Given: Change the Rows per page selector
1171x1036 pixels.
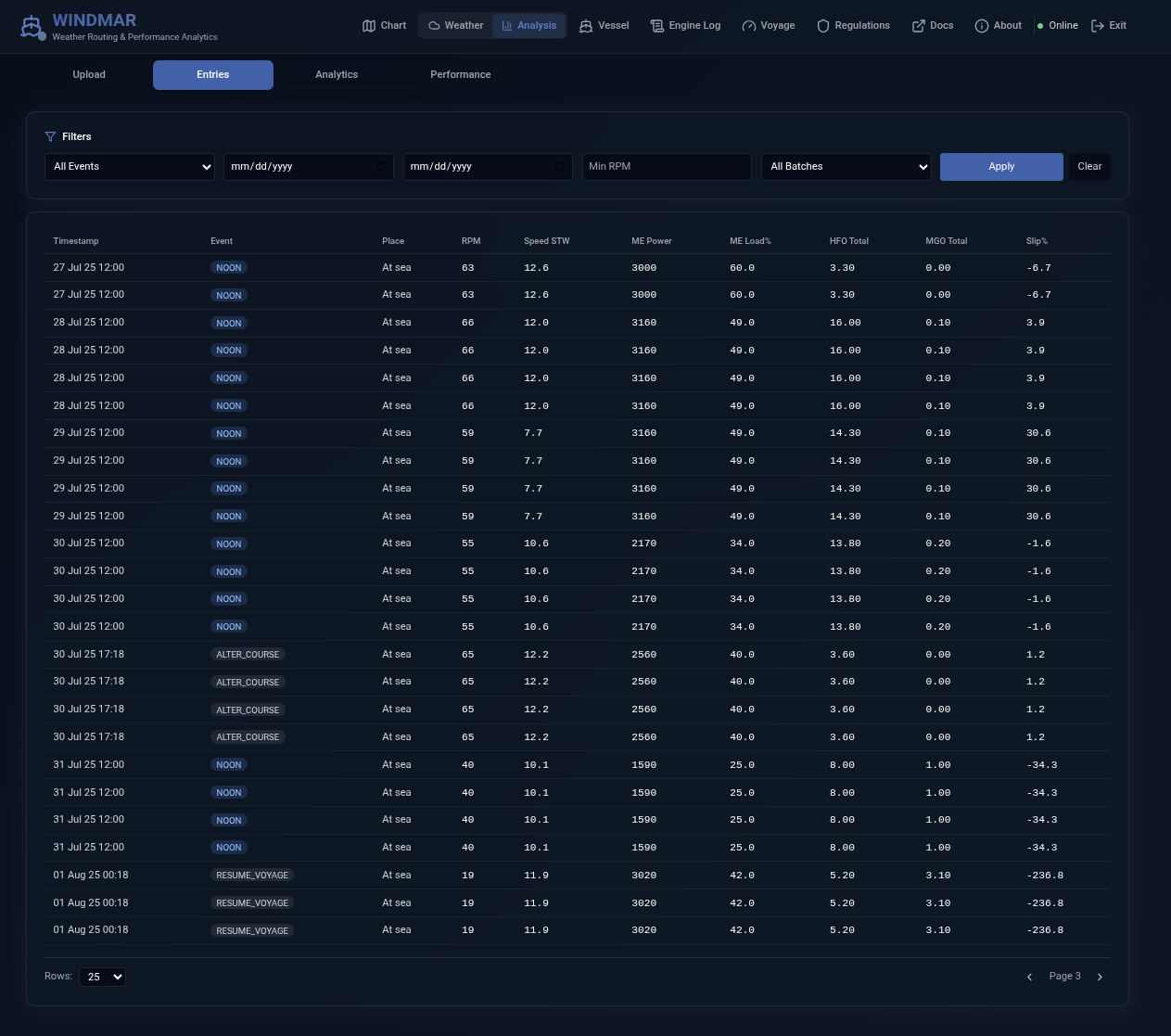Looking at the screenshot, I should click(102, 977).
